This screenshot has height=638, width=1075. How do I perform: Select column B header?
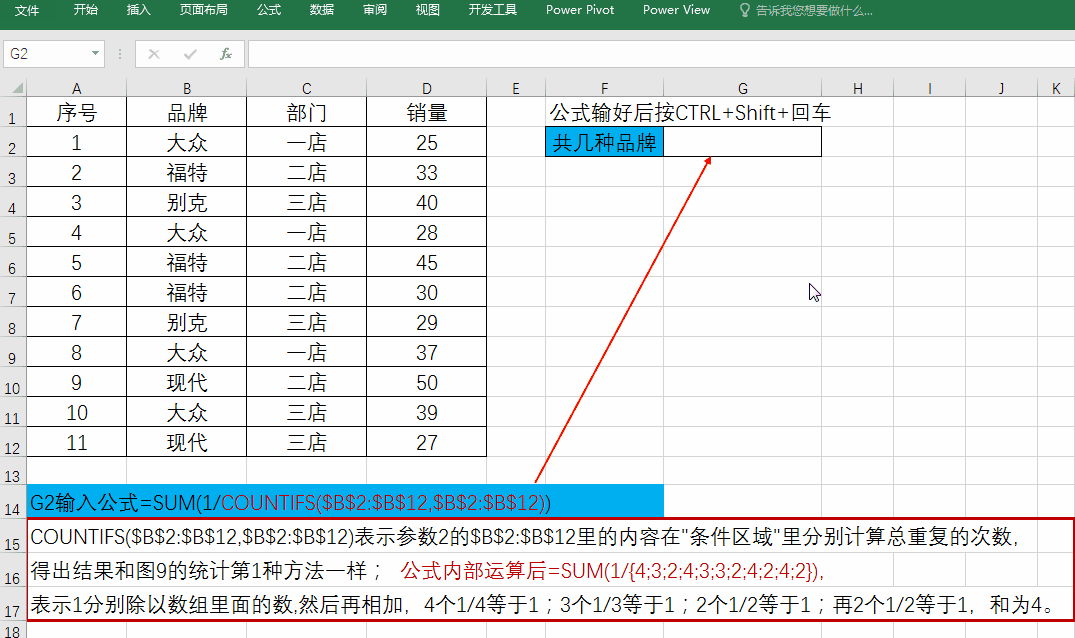tap(186, 88)
